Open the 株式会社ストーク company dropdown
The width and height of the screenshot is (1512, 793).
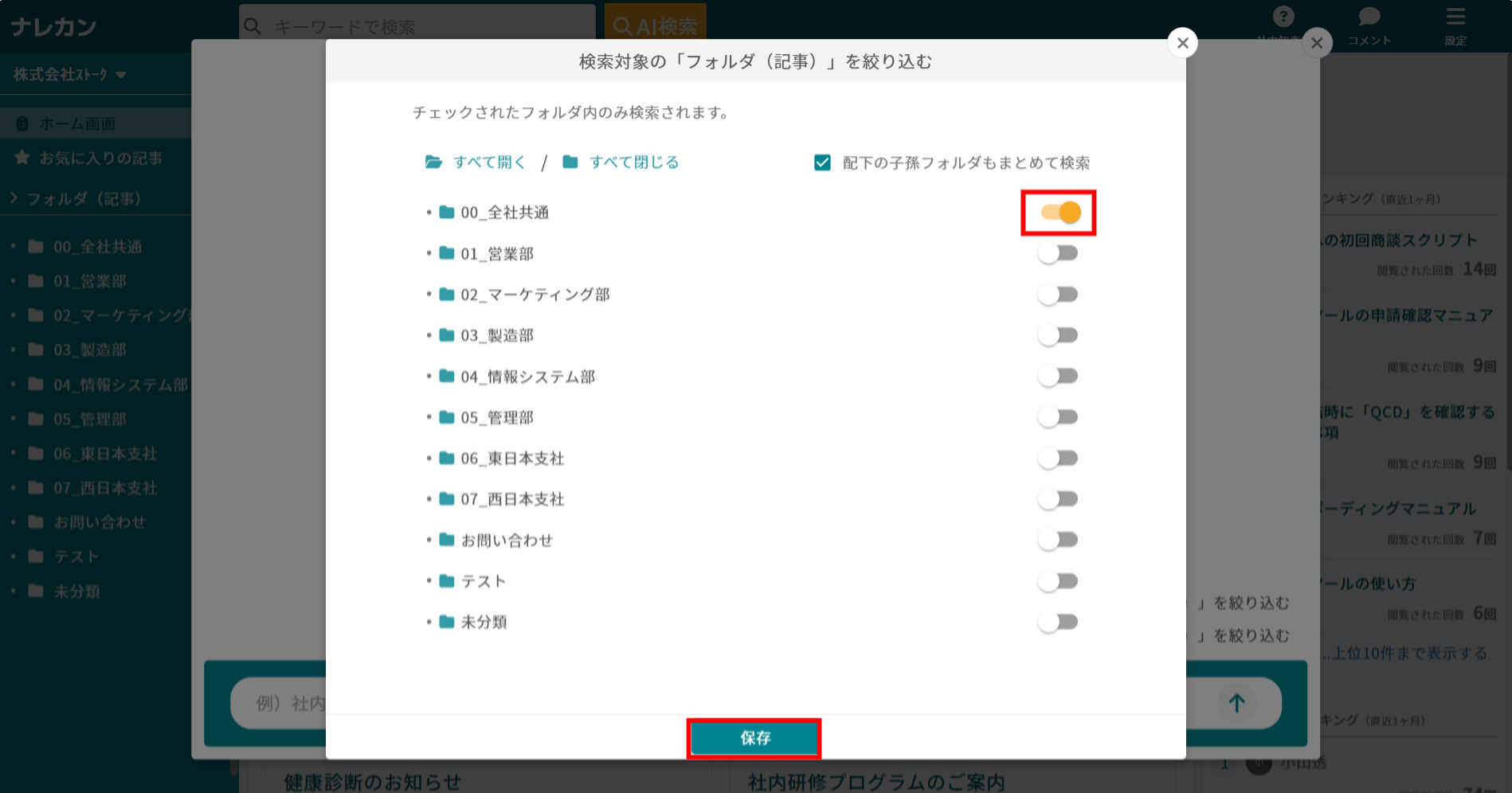click(70, 75)
